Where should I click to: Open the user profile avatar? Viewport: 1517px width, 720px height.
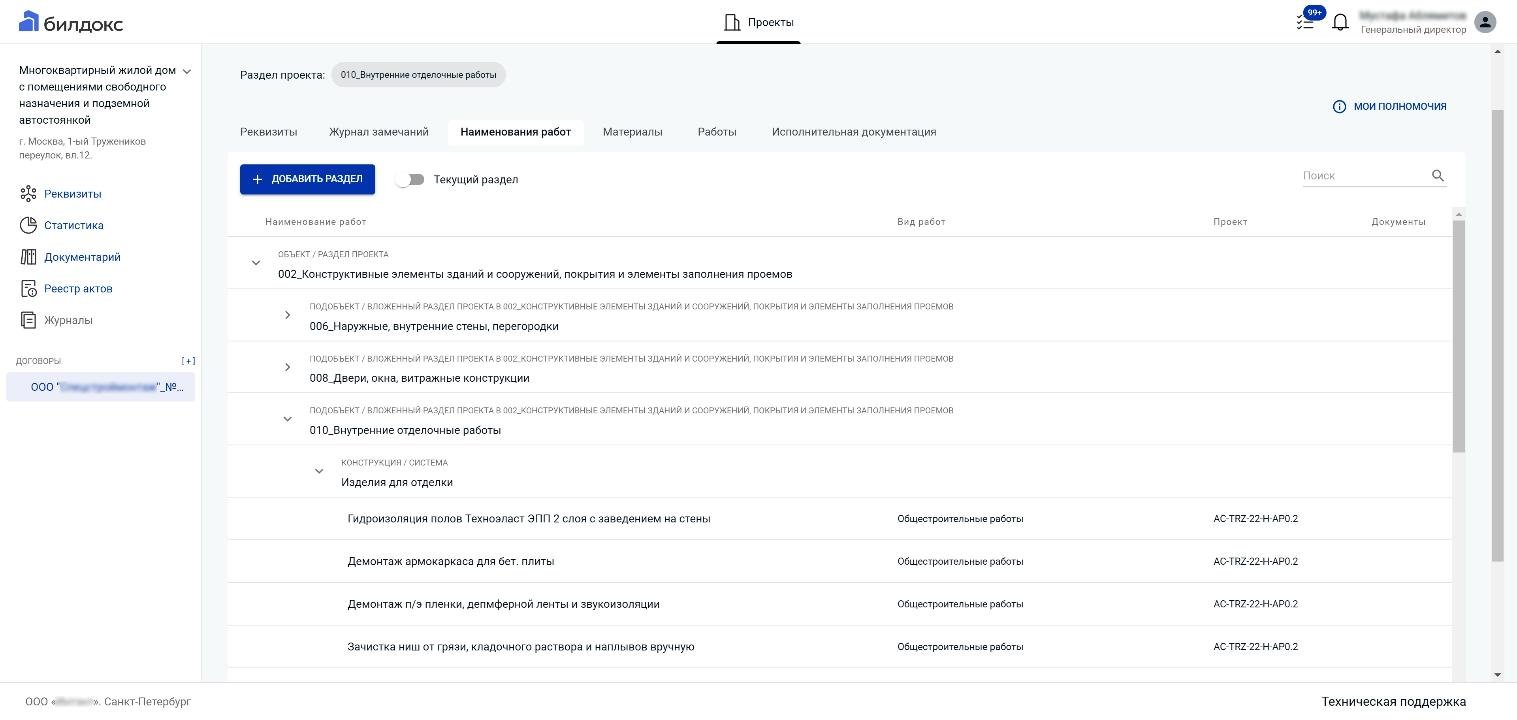[x=1486, y=22]
